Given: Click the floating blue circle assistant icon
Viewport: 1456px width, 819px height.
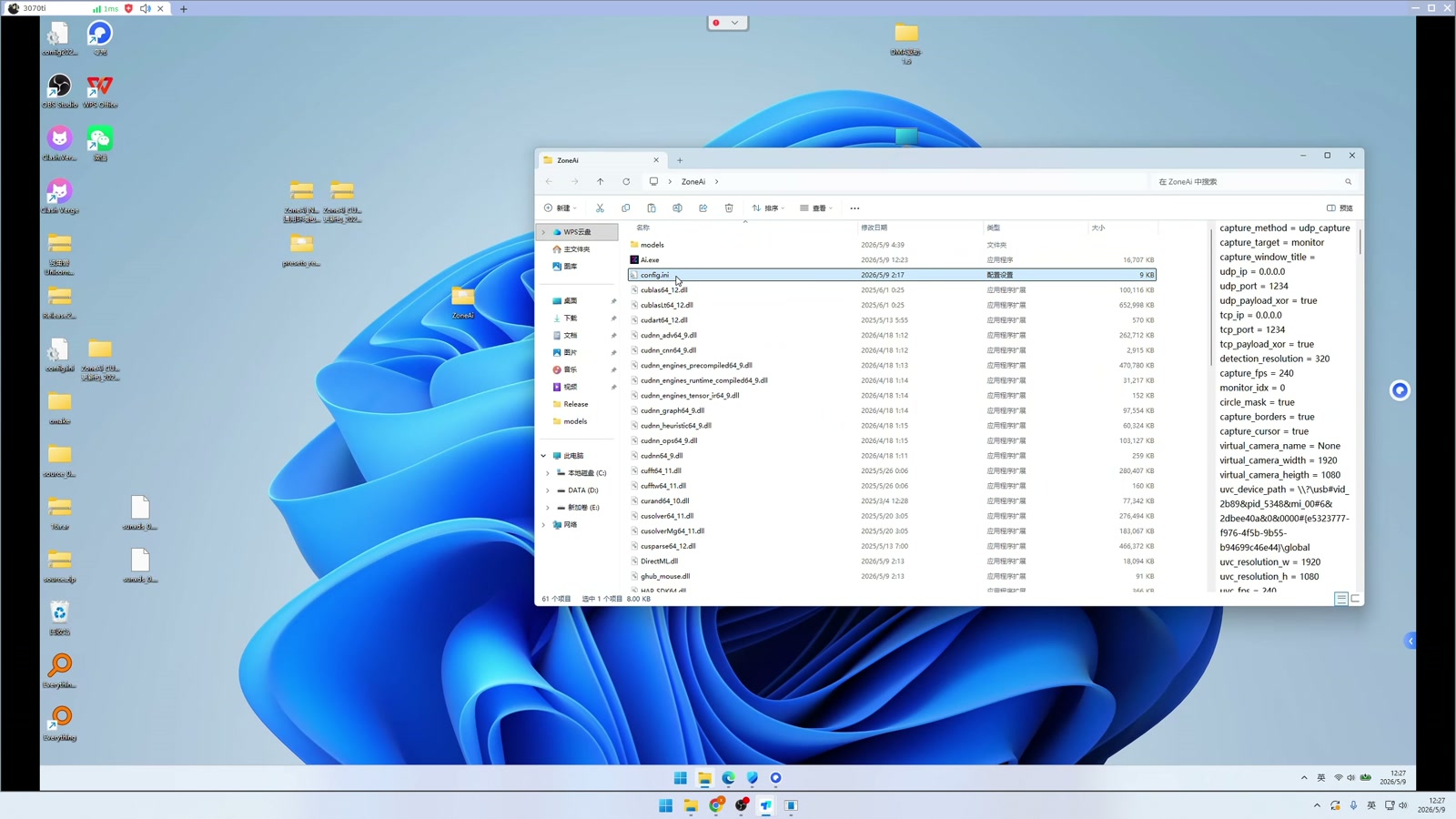Looking at the screenshot, I should pos(1400,390).
